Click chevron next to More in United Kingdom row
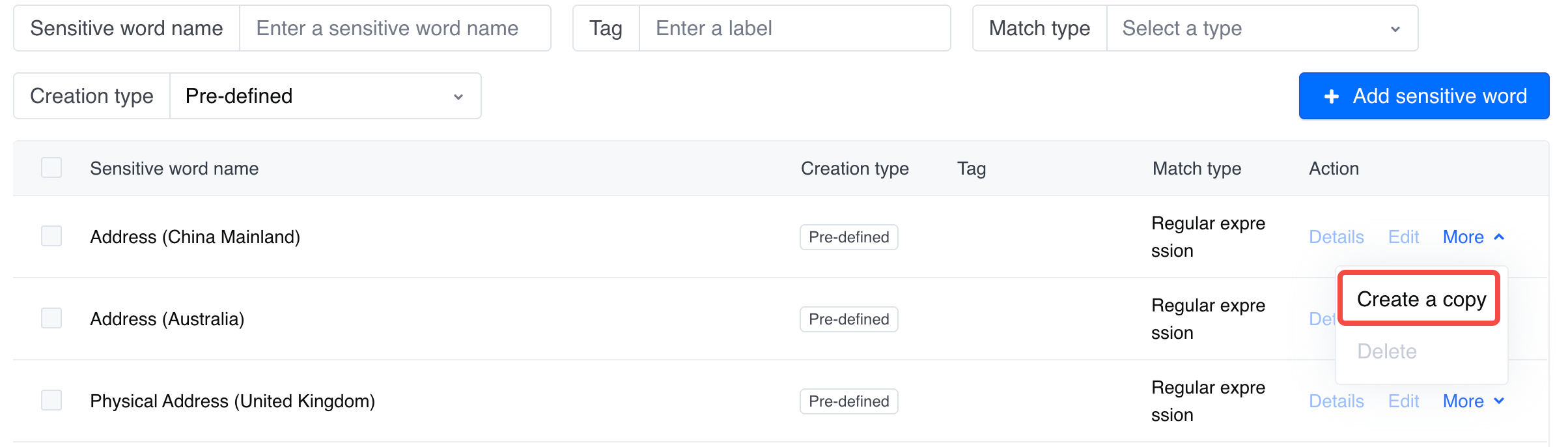1568x447 pixels. 1499,401
